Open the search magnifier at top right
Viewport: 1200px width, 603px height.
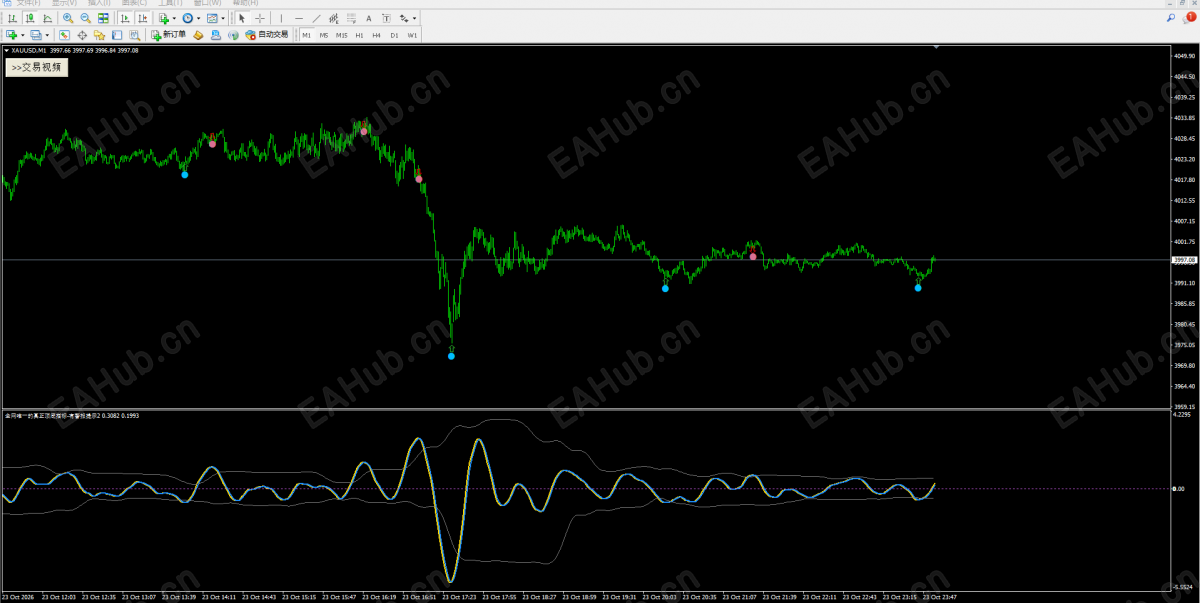pyautogui.click(x=1170, y=18)
